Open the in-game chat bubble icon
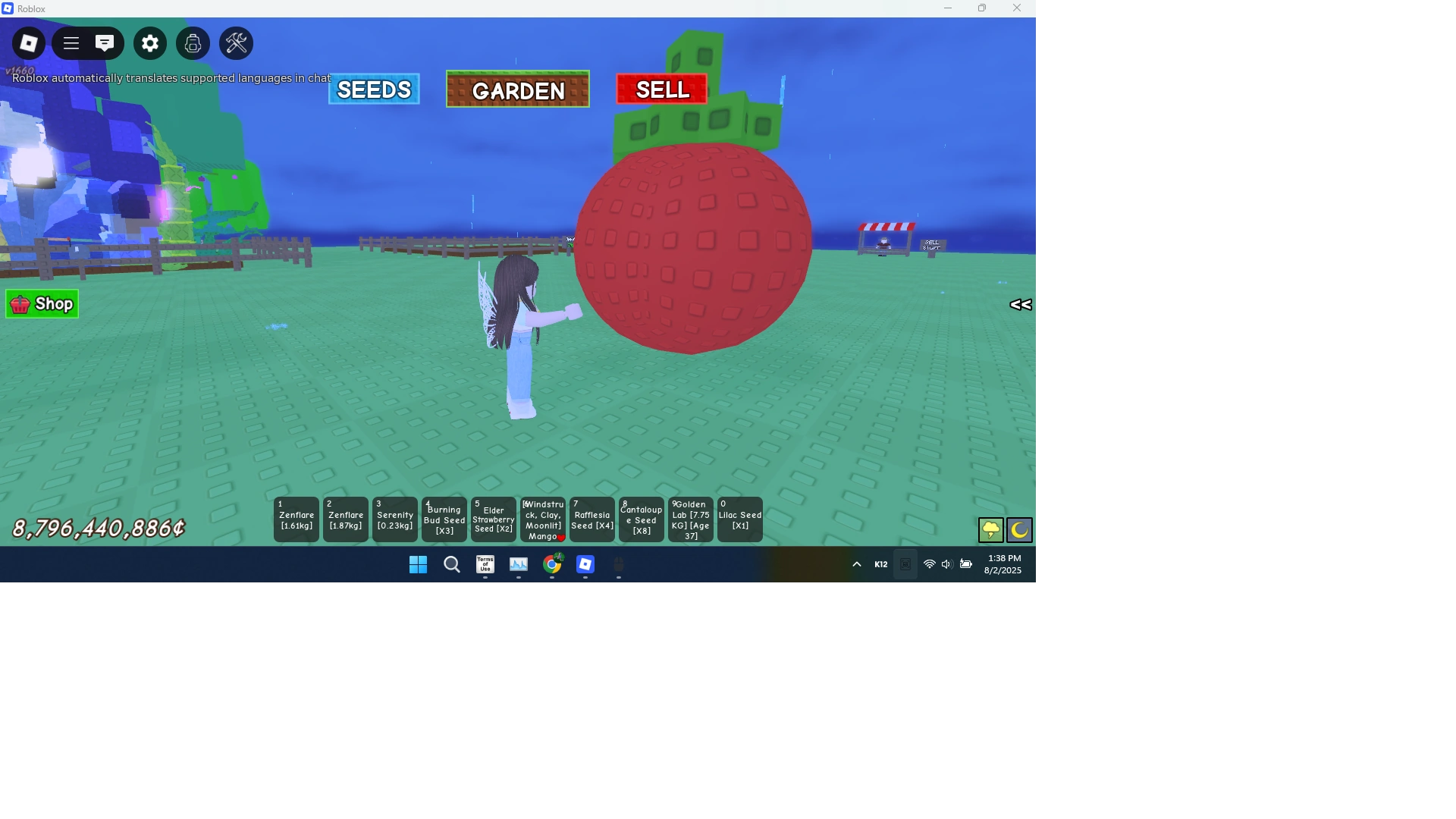 click(x=105, y=43)
